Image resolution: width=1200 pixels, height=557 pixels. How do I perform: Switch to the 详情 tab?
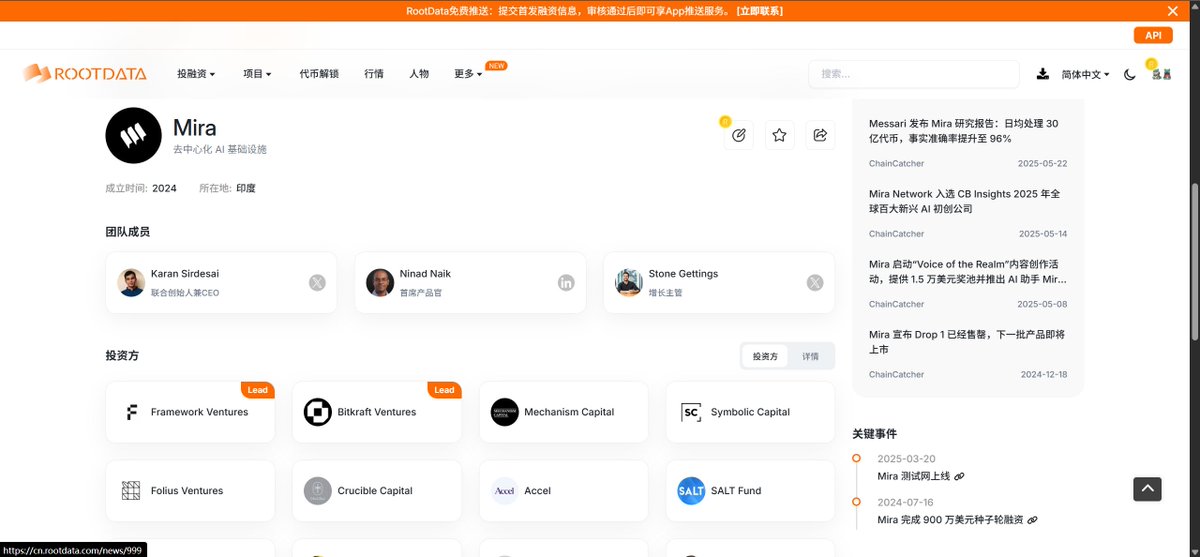(810, 356)
